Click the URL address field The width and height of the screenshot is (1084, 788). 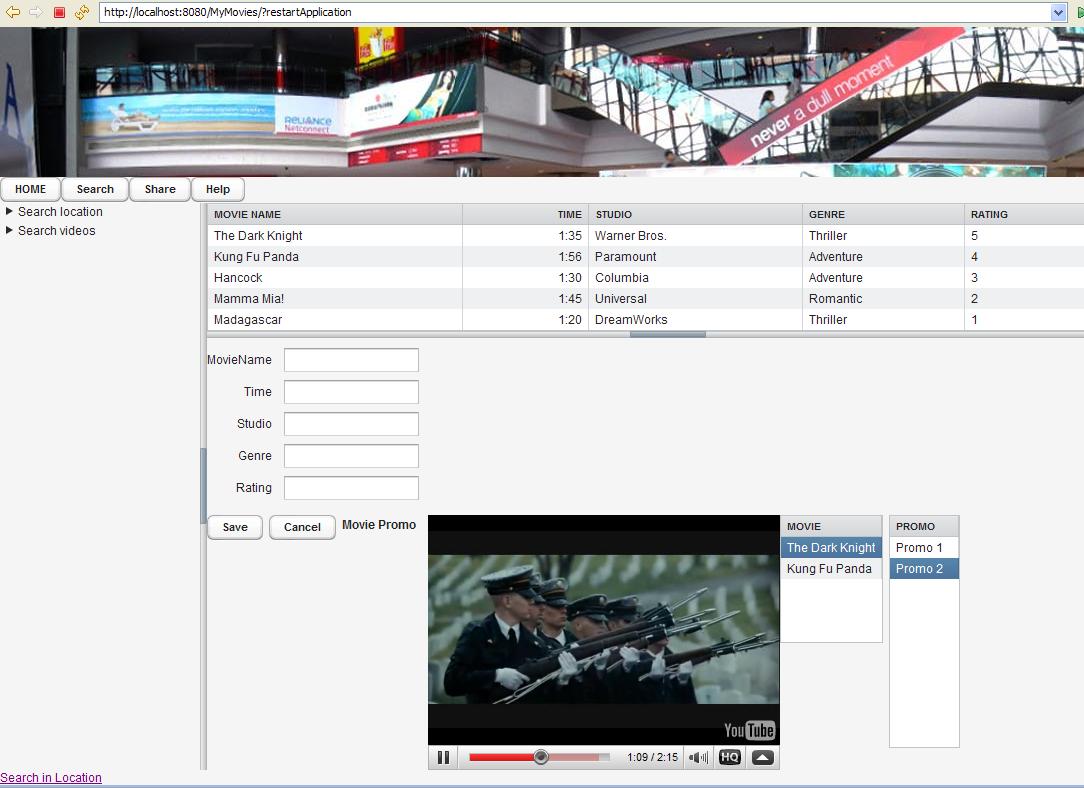pyautogui.click(x=574, y=12)
